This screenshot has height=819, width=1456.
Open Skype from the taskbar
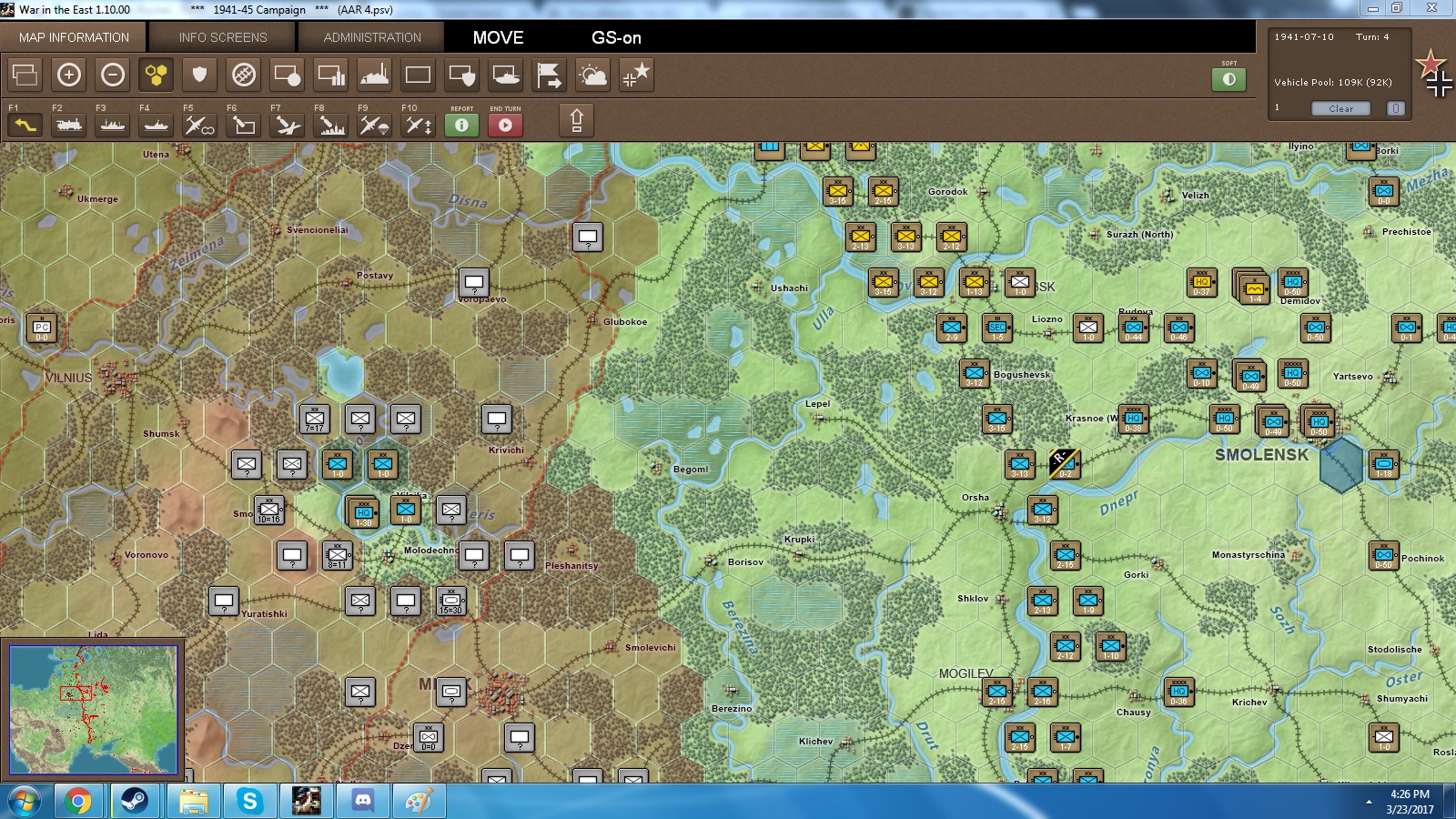click(x=249, y=802)
